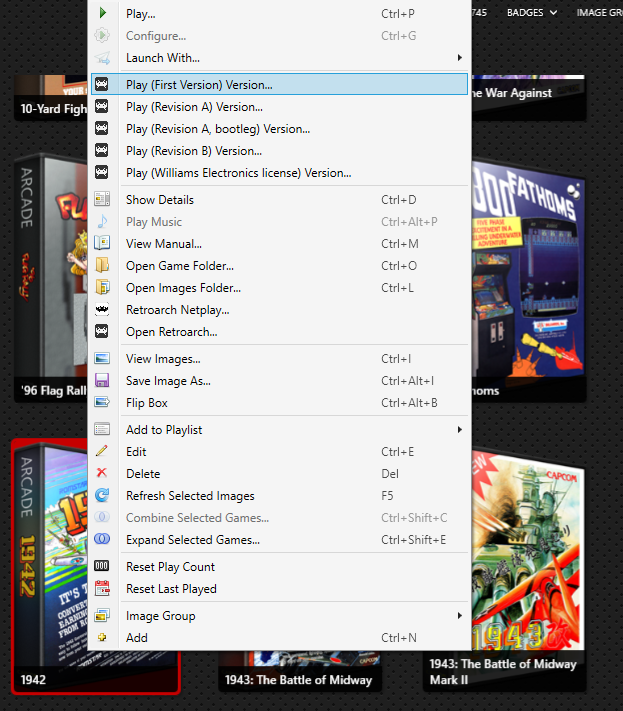The image size is (623, 711).
Task: Click the red X Delete icon
Action: (102, 473)
